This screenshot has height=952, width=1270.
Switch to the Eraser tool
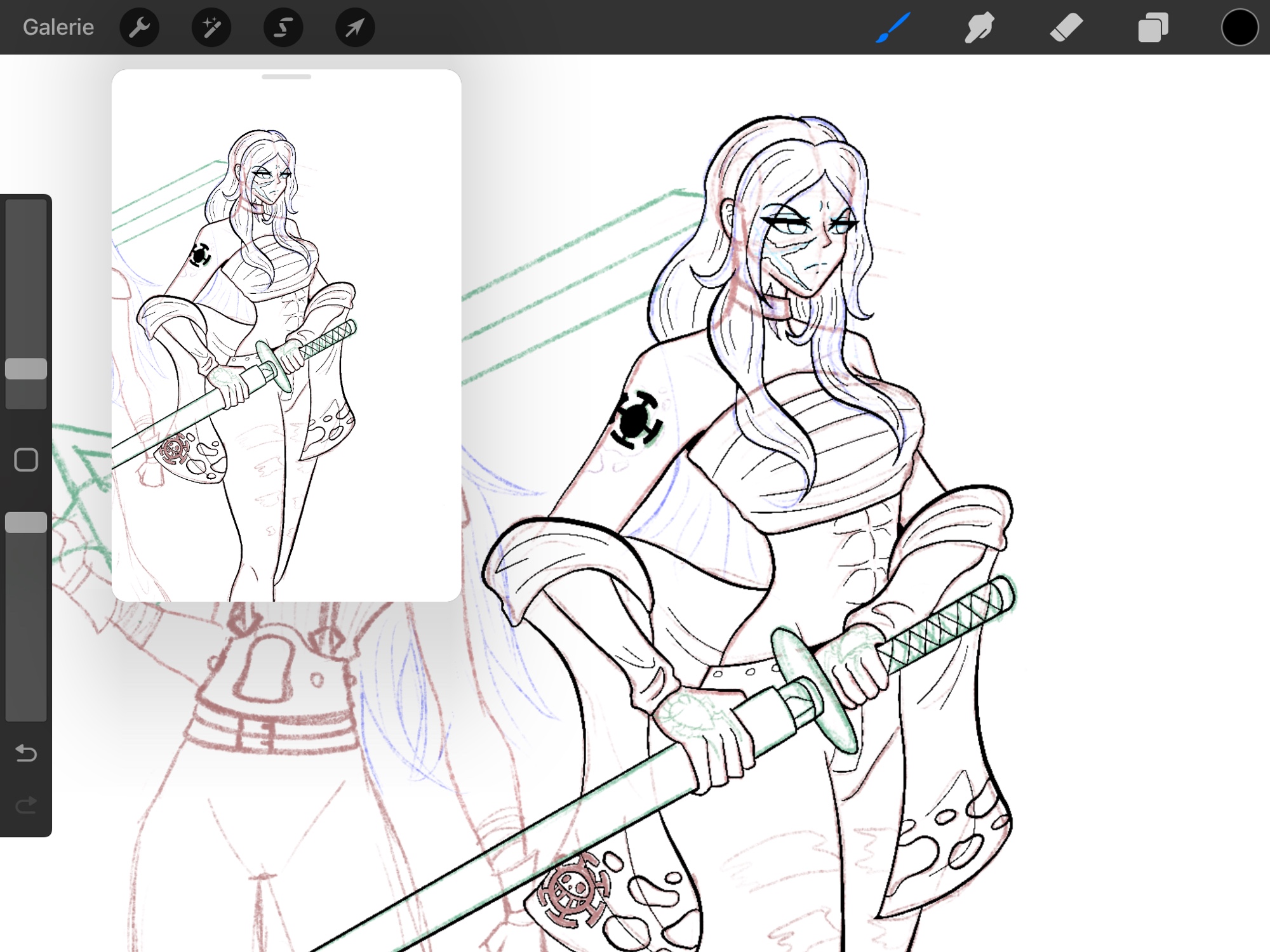pos(1066,27)
